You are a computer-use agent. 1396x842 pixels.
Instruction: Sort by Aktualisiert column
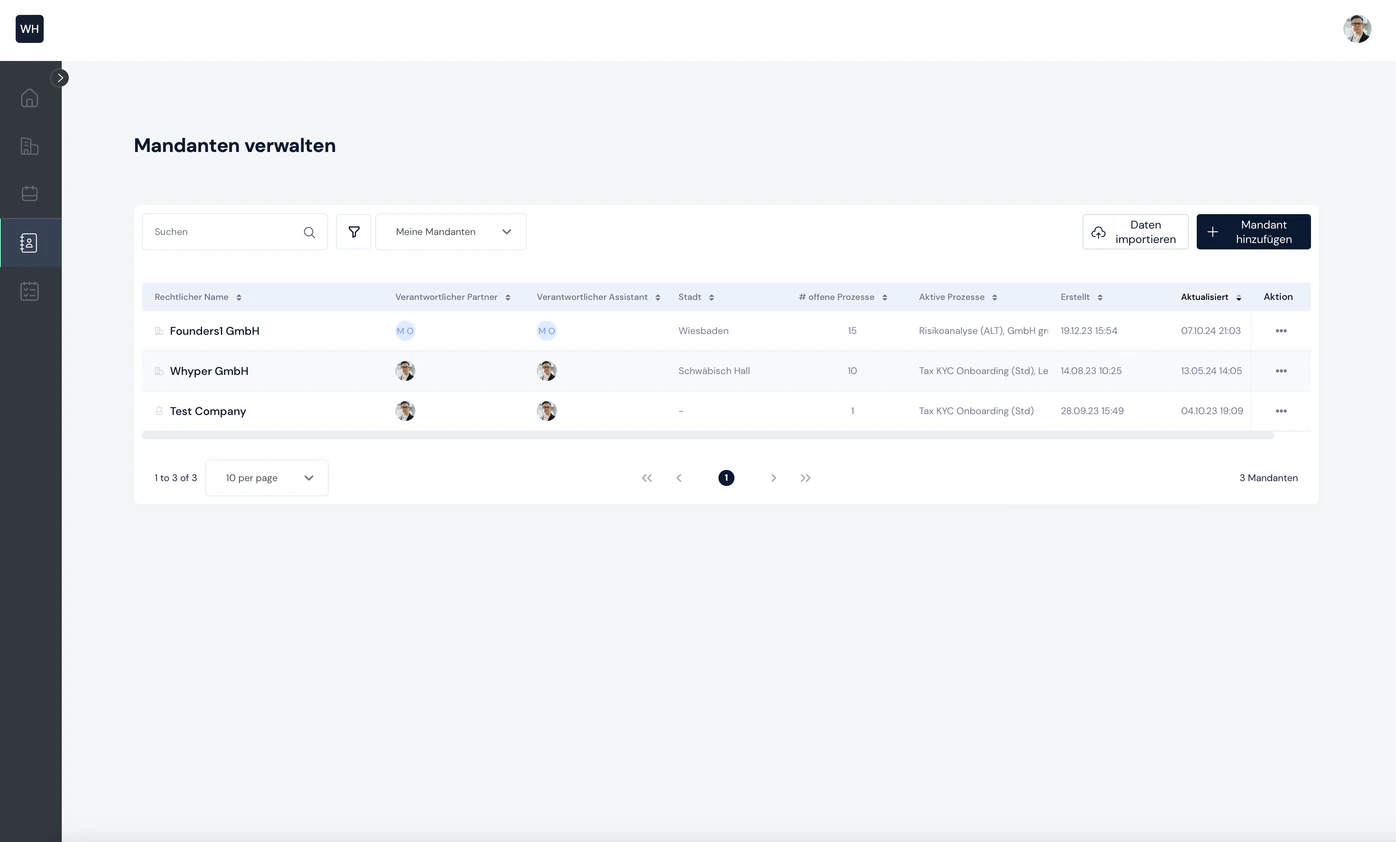[1211, 297]
